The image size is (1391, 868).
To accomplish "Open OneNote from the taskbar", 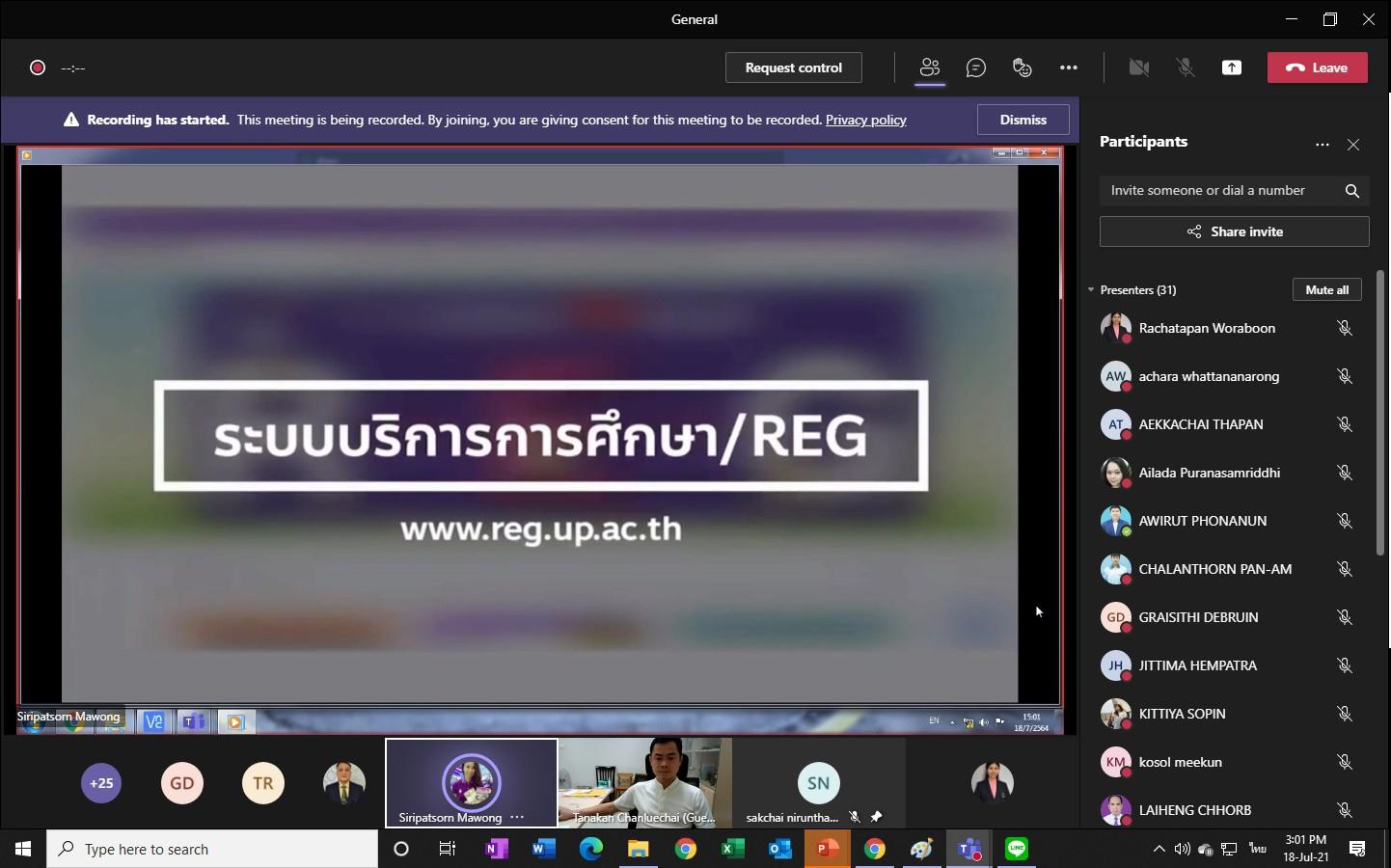I will click(497, 849).
